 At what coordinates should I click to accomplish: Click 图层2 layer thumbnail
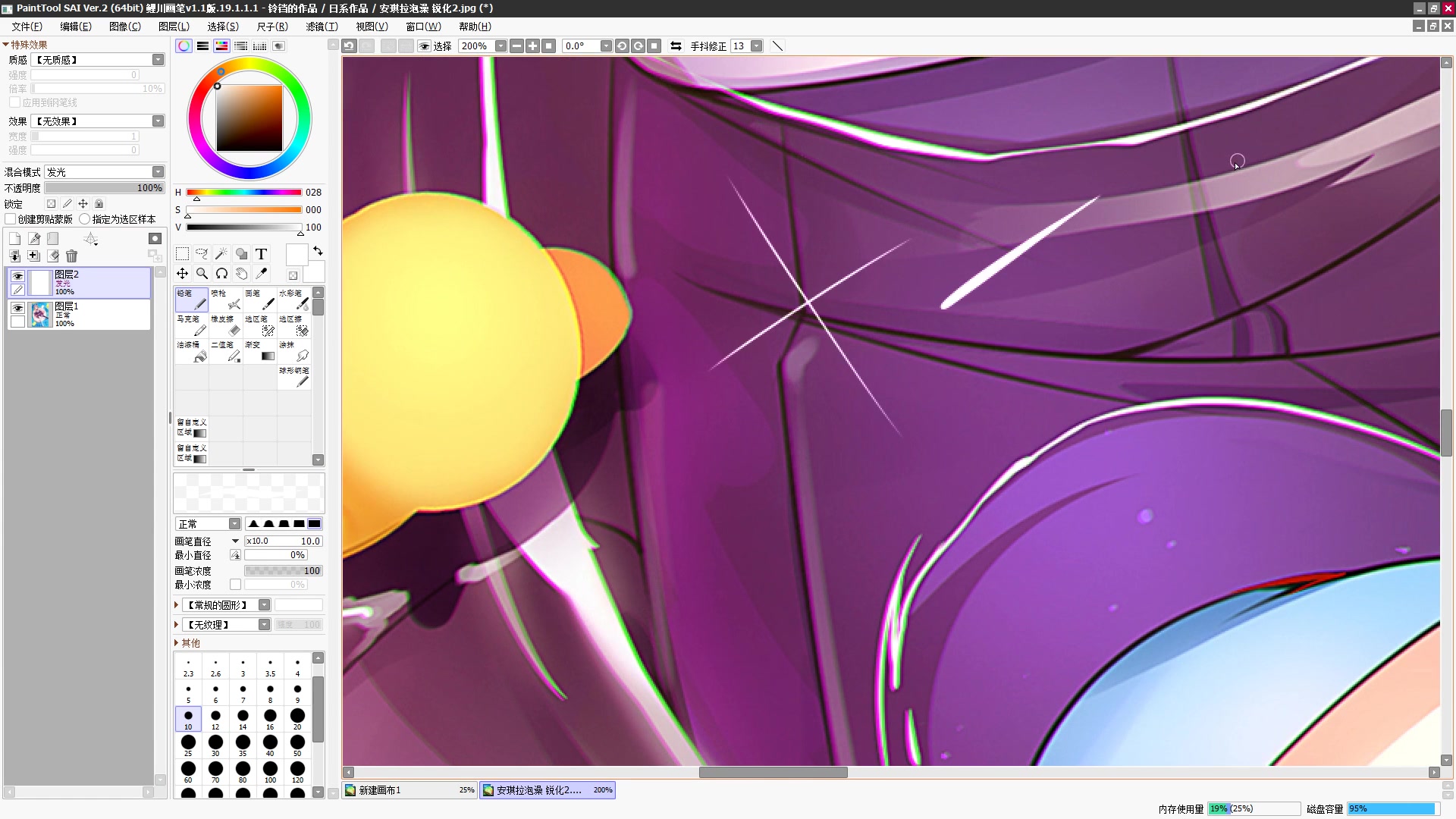point(41,283)
